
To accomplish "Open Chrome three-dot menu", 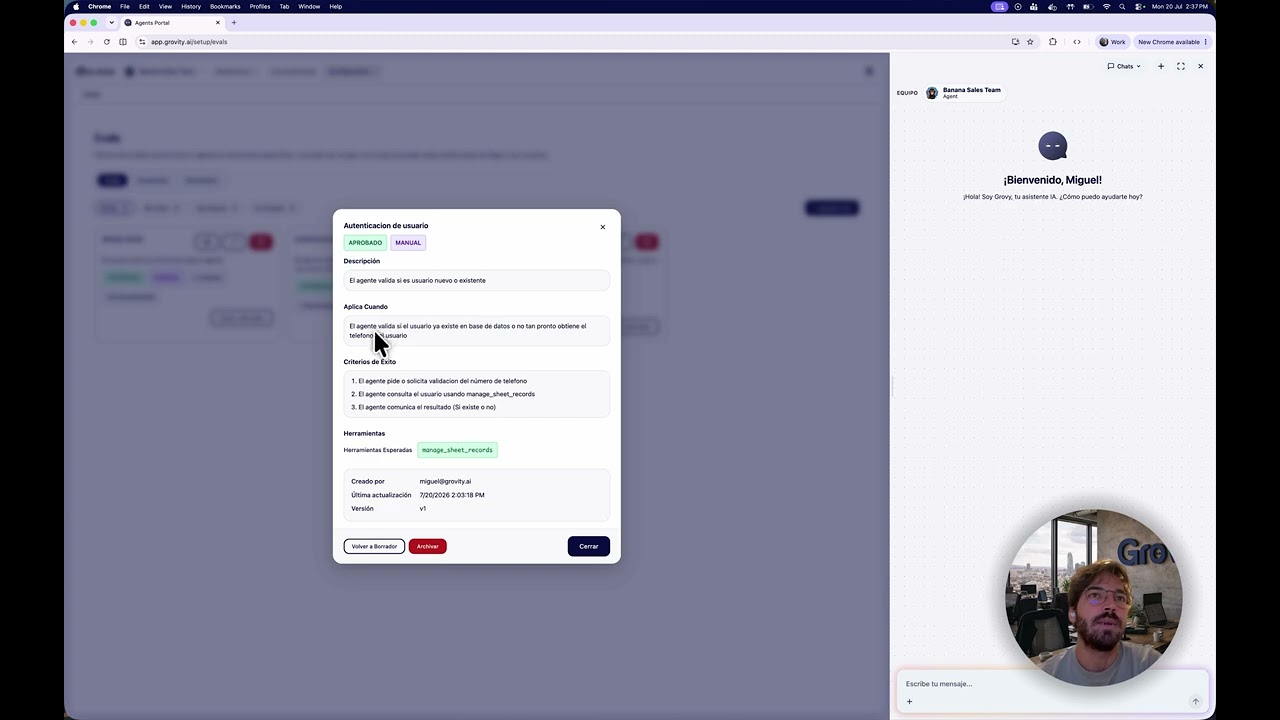I will point(1206,42).
